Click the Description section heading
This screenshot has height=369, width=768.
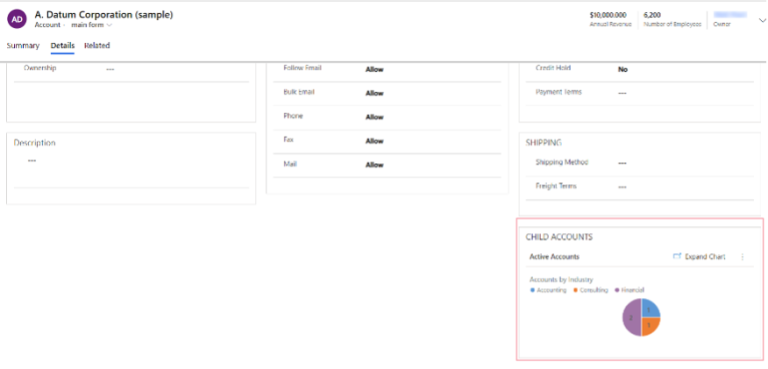coord(34,143)
